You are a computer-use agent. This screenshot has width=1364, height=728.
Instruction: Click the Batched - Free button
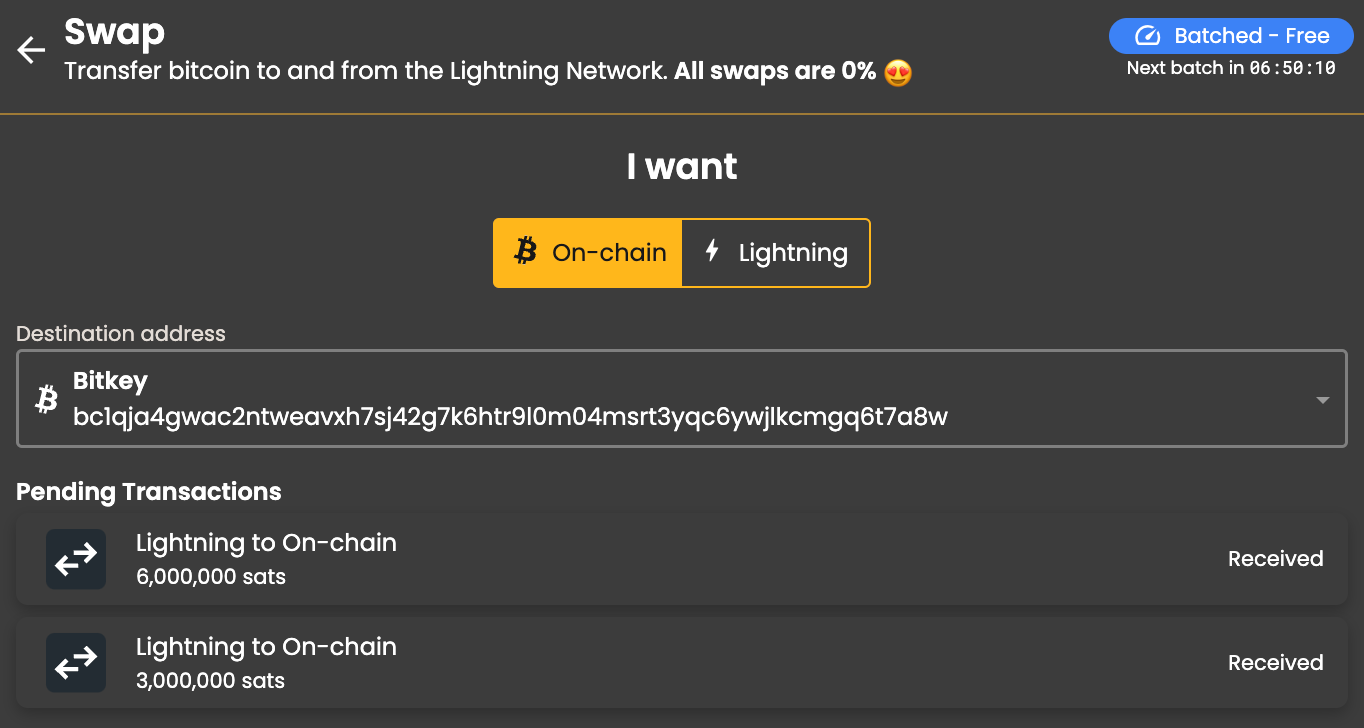pos(1231,36)
